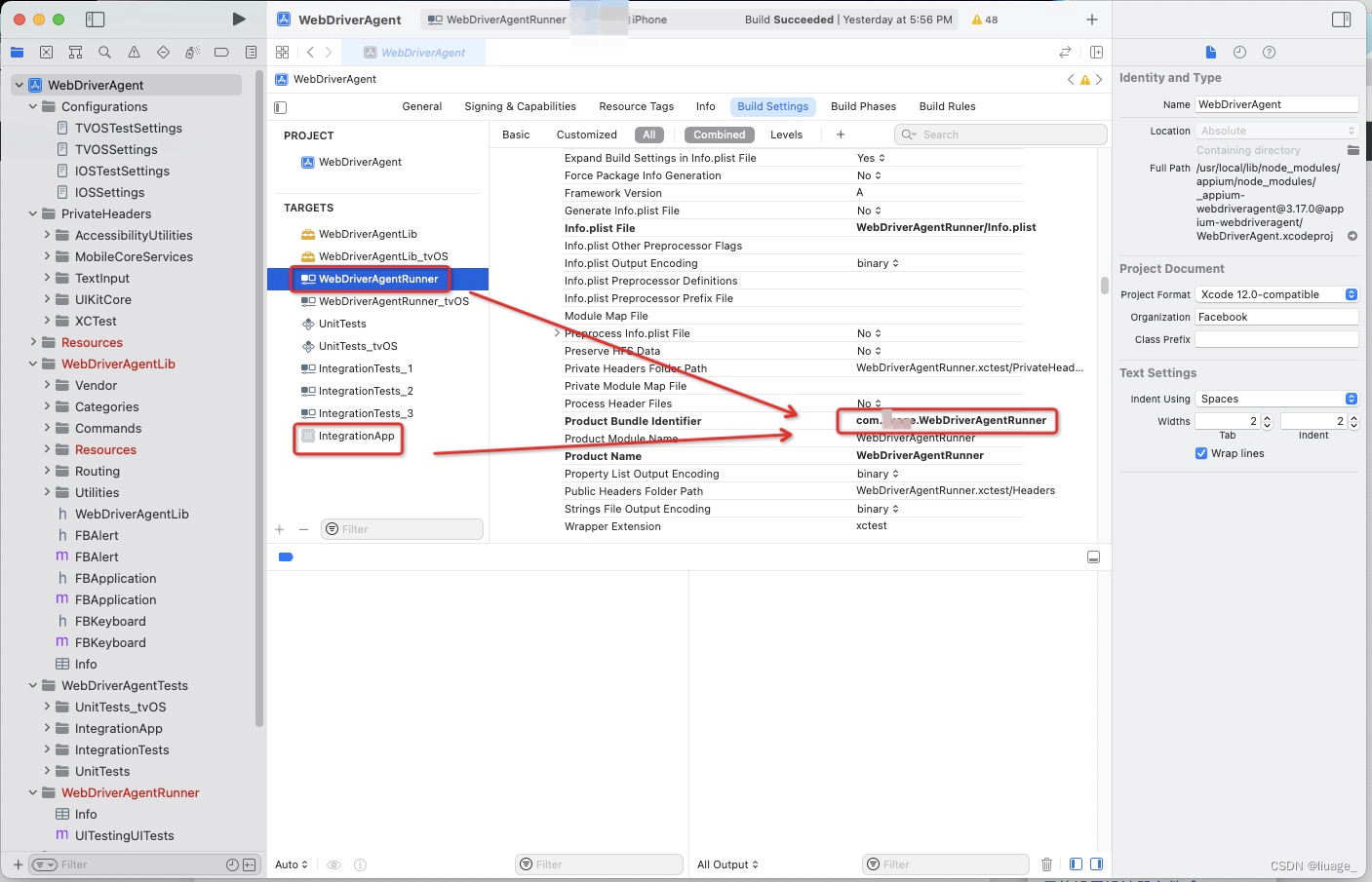This screenshot has height=882, width=1372.
Task: Add editor on right
Action: (1096, 53)
